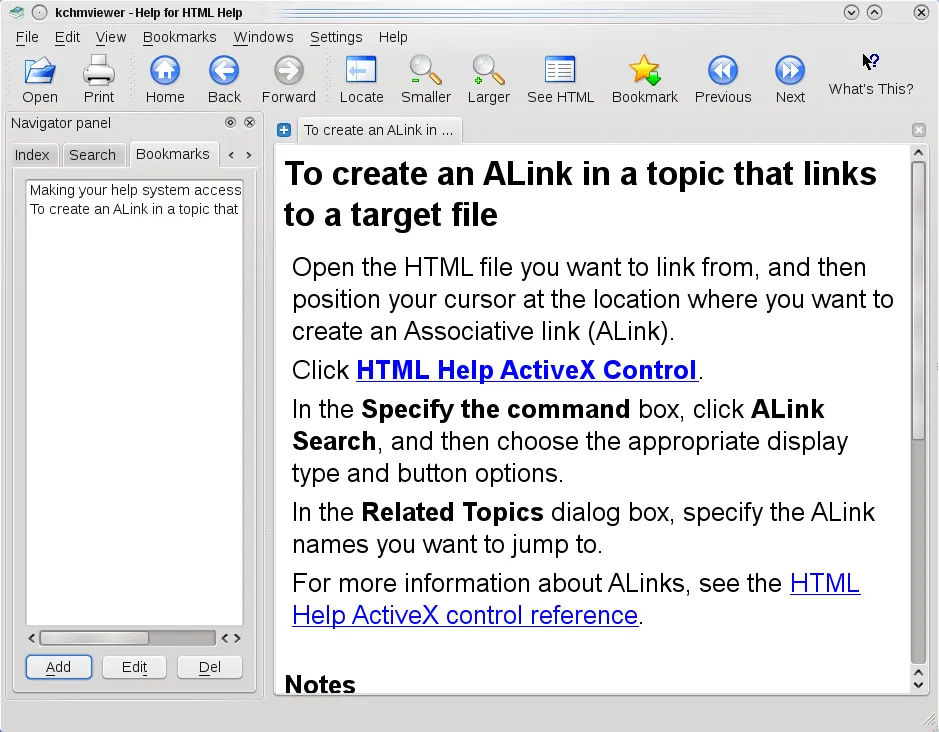Select the 'Making your help system access' bookmark
Image resolution: width=939 pixels, height=732 pixels.
tap(133, 189)
